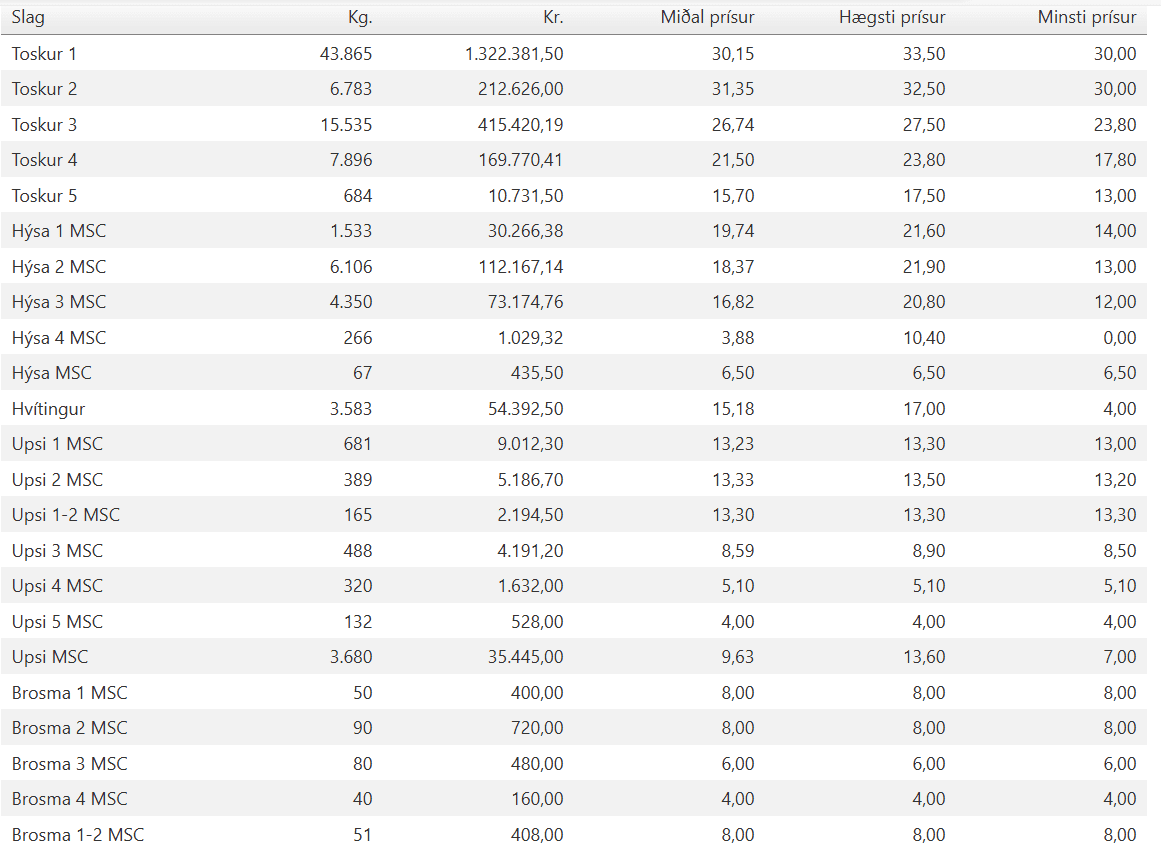
Task: Click the Hægsti prísur column header
Action: 891,17
